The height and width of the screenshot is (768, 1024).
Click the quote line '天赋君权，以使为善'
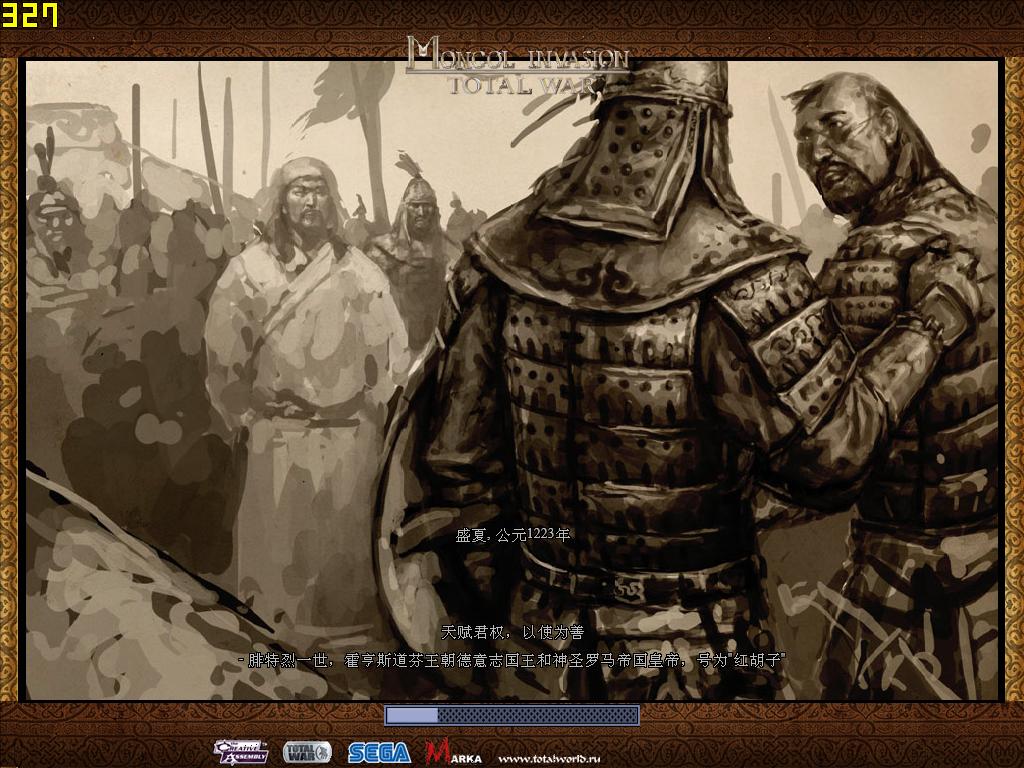[x=514, y=631]
